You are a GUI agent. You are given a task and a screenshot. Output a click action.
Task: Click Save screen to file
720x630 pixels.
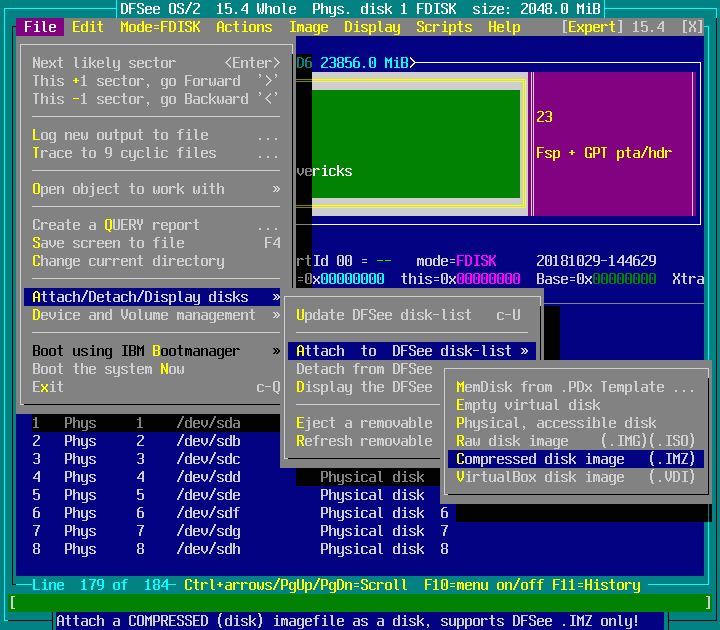(155, 243)
